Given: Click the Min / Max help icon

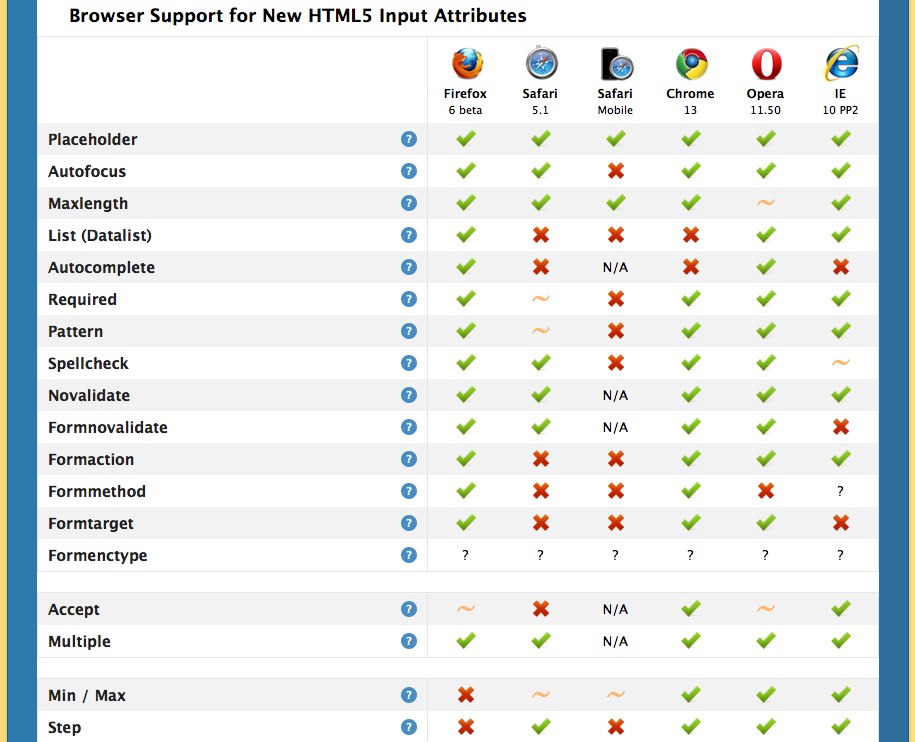Looking at the screenshot, I should tap(409, 695).
